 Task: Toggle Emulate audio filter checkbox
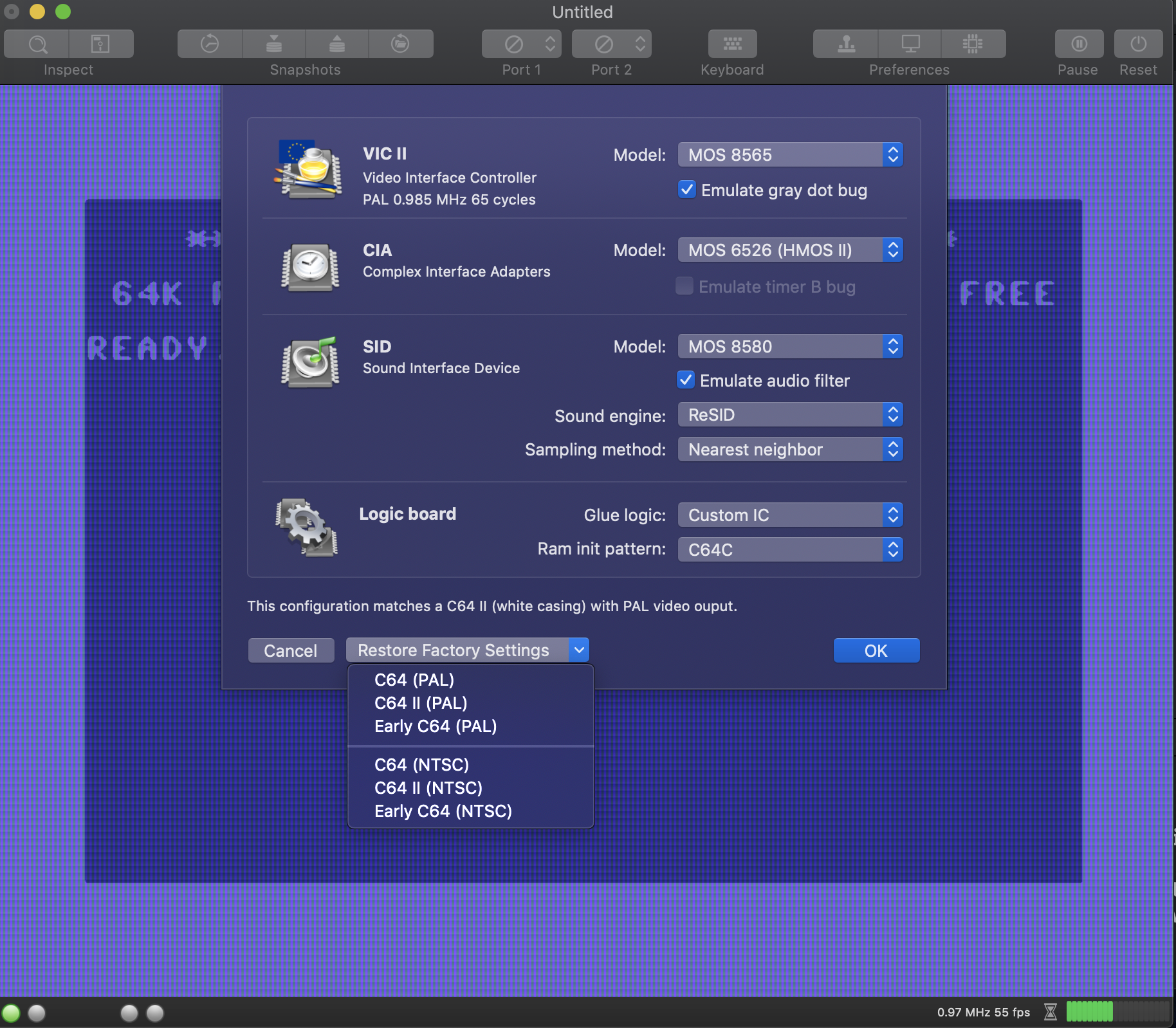pos(686,380)
